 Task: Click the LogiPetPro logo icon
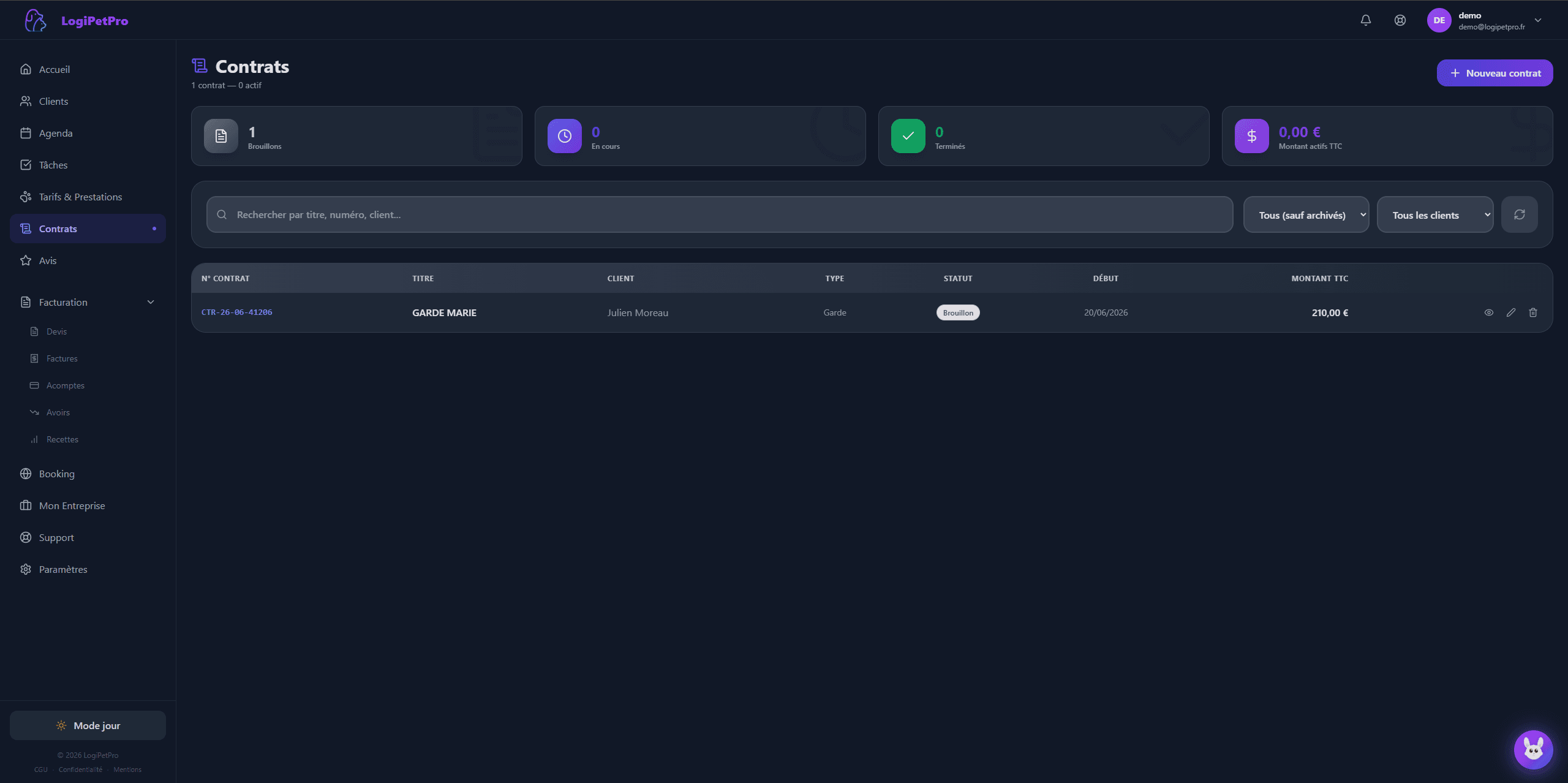coord(35,20)
